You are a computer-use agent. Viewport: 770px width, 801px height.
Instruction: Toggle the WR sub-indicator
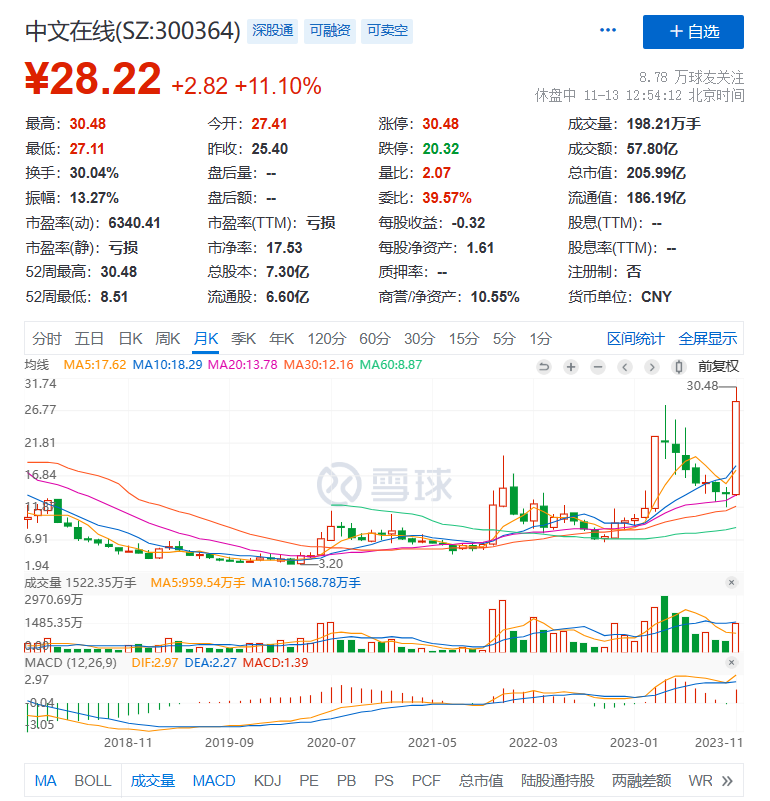[x=700, y=781]
